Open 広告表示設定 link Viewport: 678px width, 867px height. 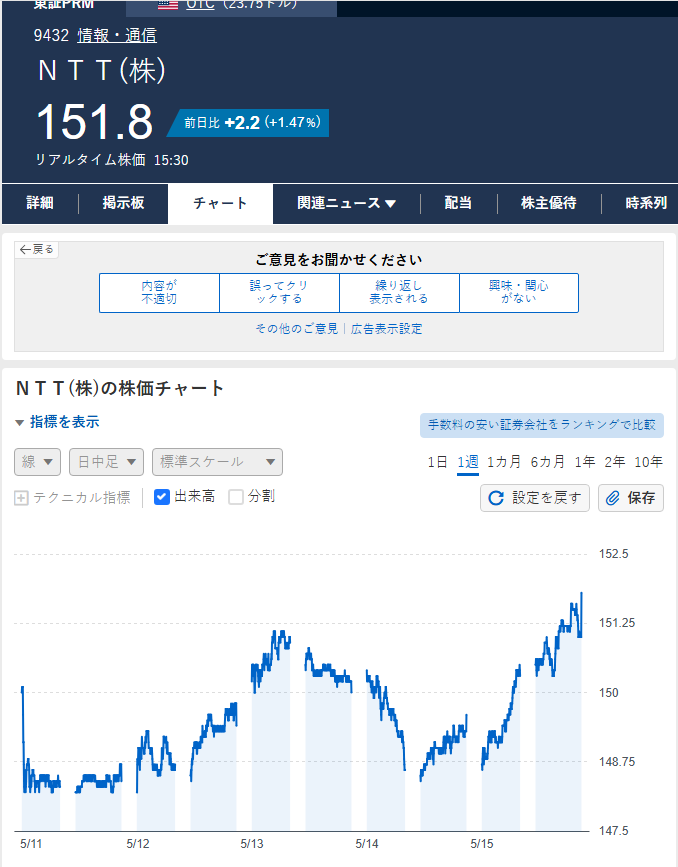tap(387, 328)
